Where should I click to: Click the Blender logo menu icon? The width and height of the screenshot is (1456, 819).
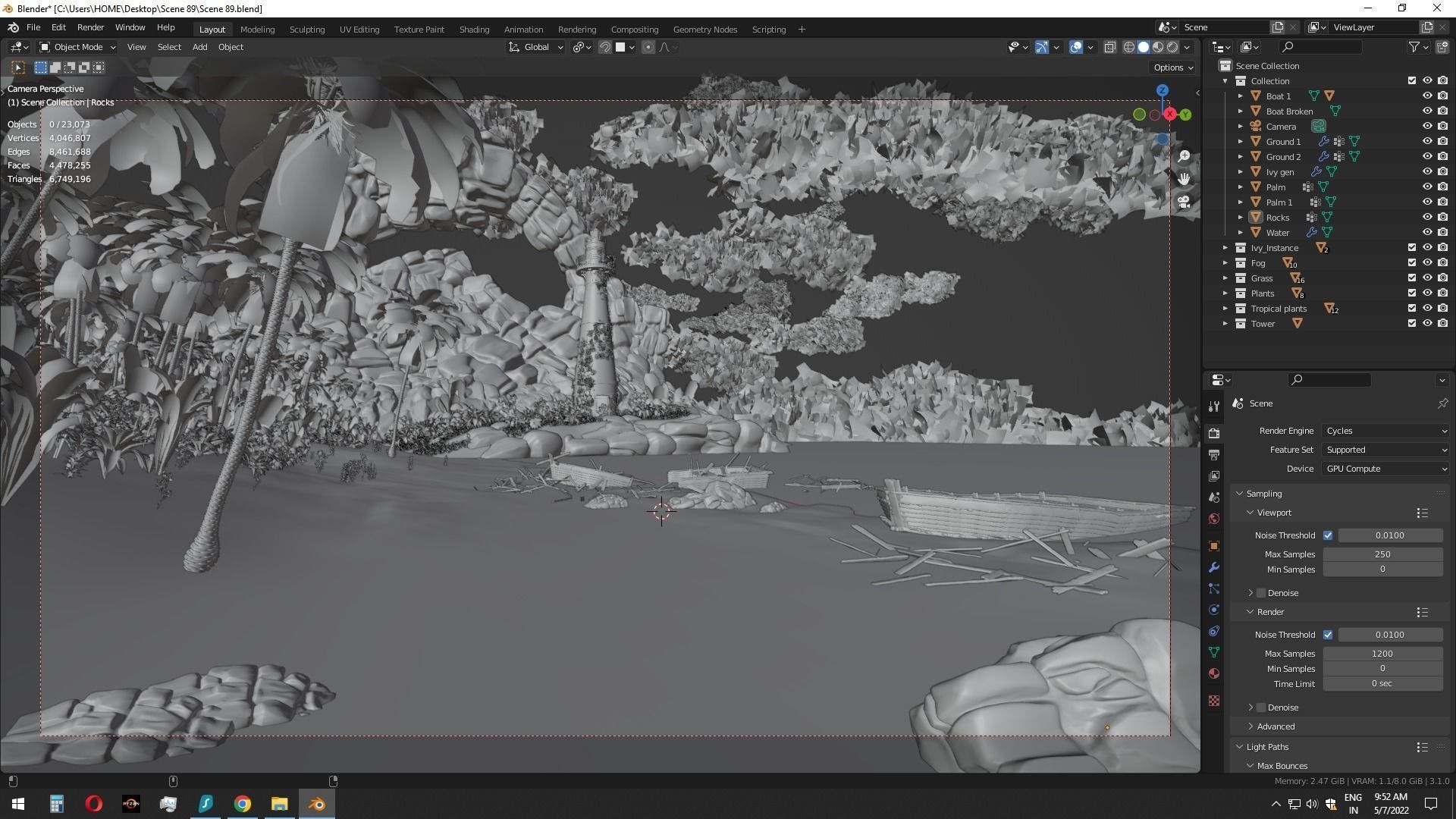[13, 28]
